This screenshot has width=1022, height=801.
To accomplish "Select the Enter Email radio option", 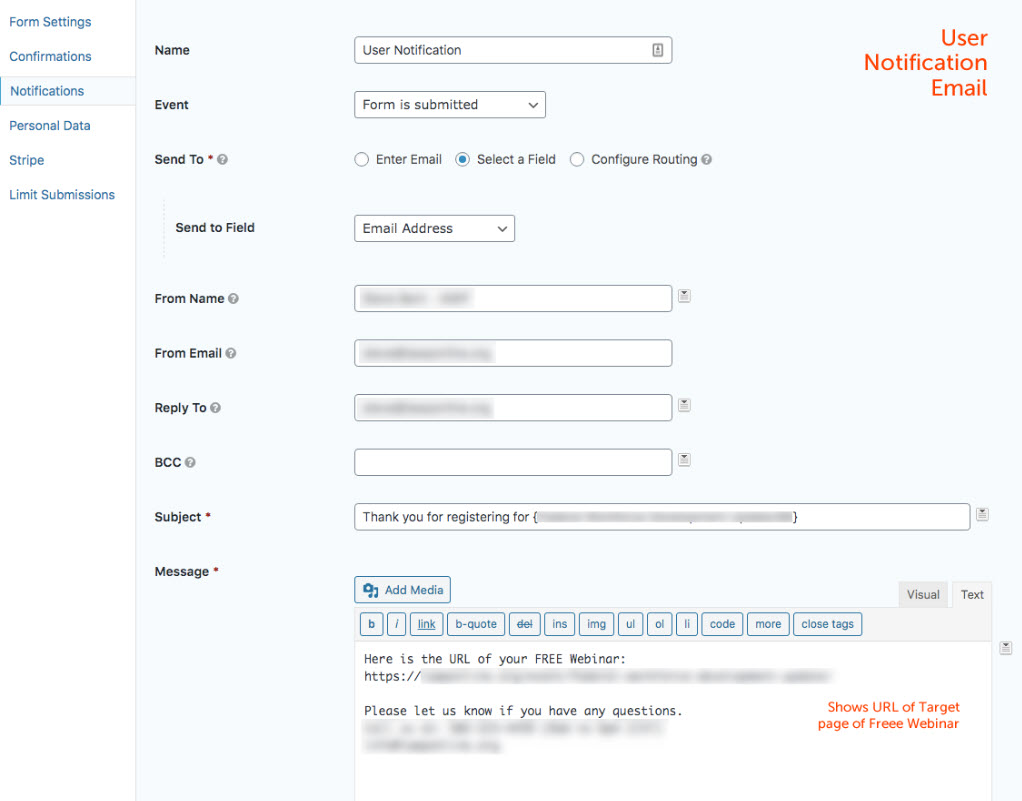I will 362,160.
